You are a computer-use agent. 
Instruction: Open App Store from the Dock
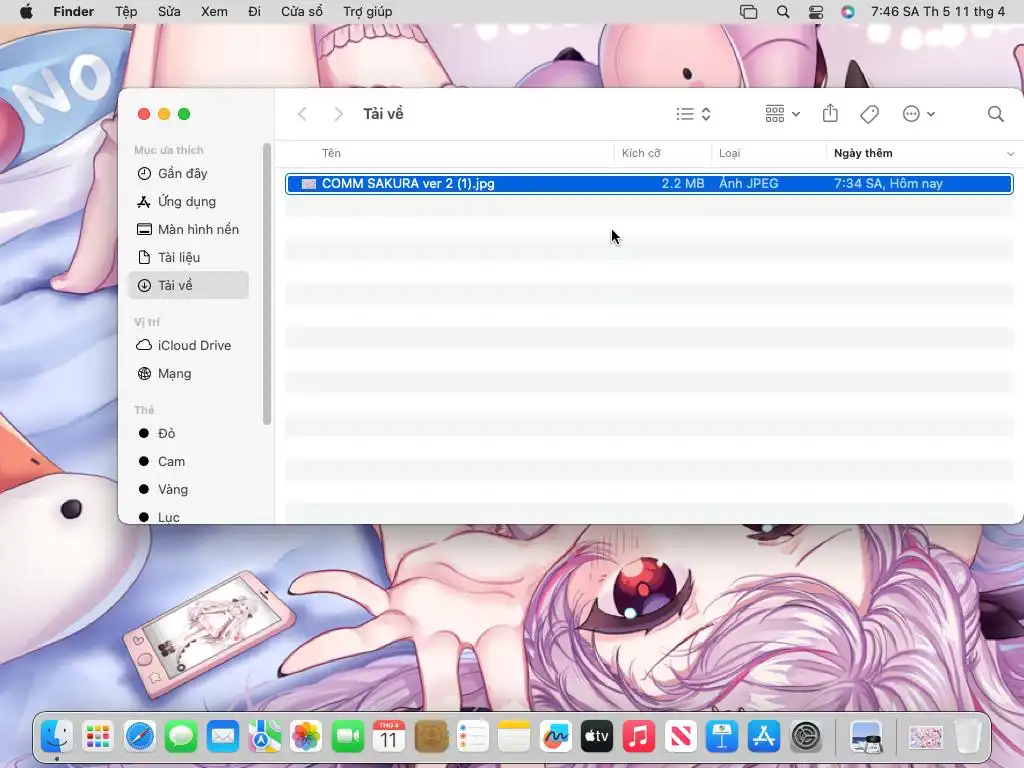click(763, 737)
